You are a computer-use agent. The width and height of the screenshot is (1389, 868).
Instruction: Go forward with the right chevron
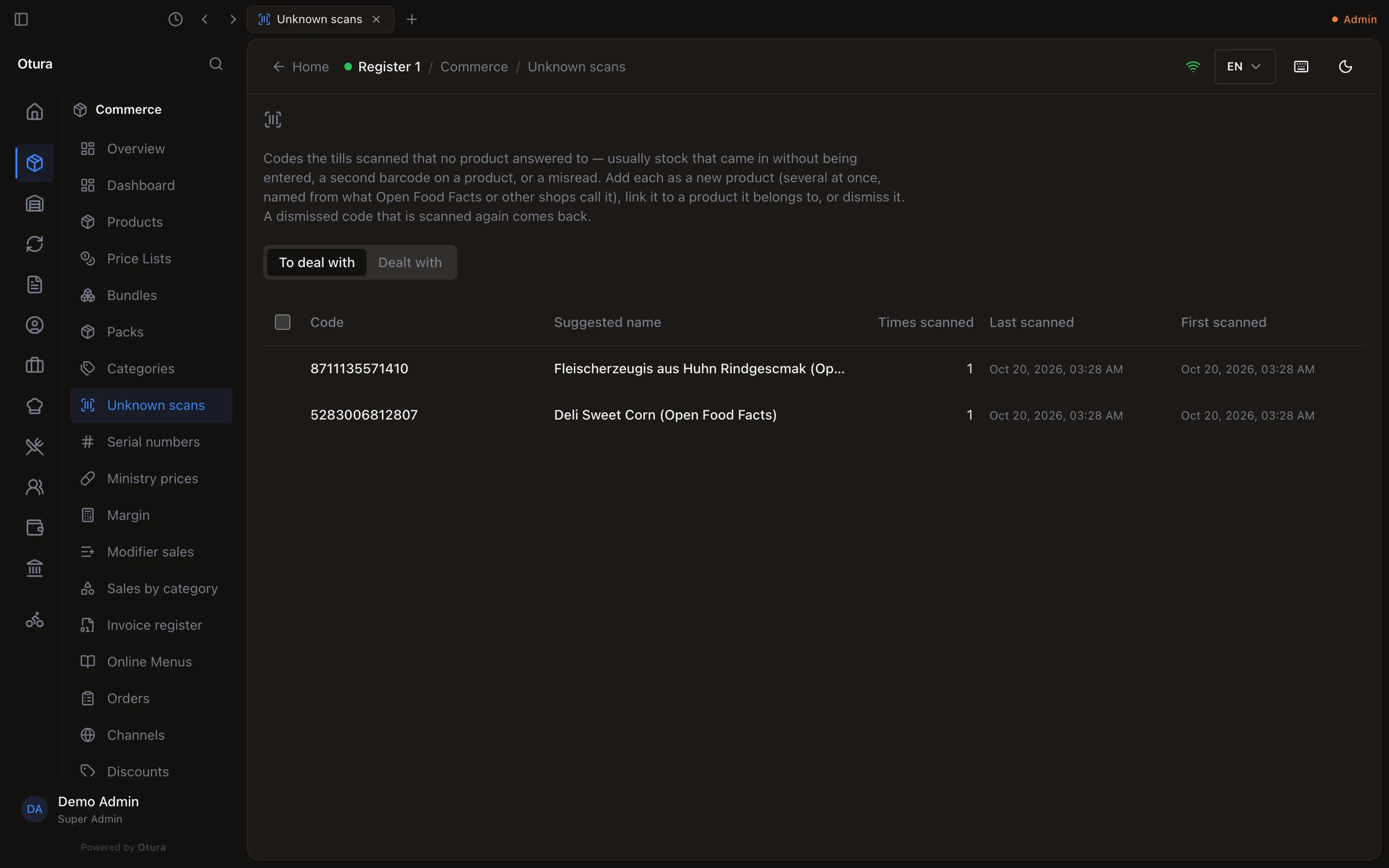(233, 19)
